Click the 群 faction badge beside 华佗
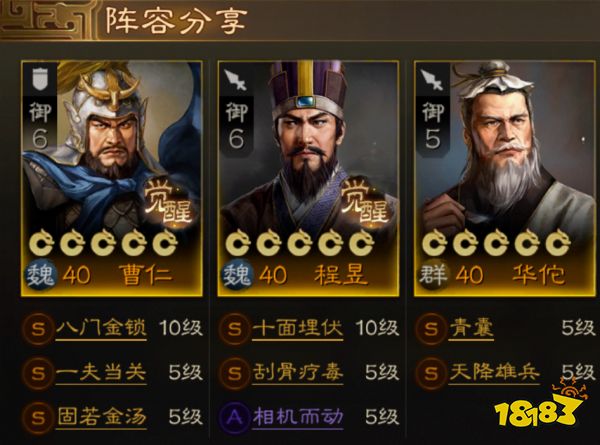 click(x=434, y=275)
